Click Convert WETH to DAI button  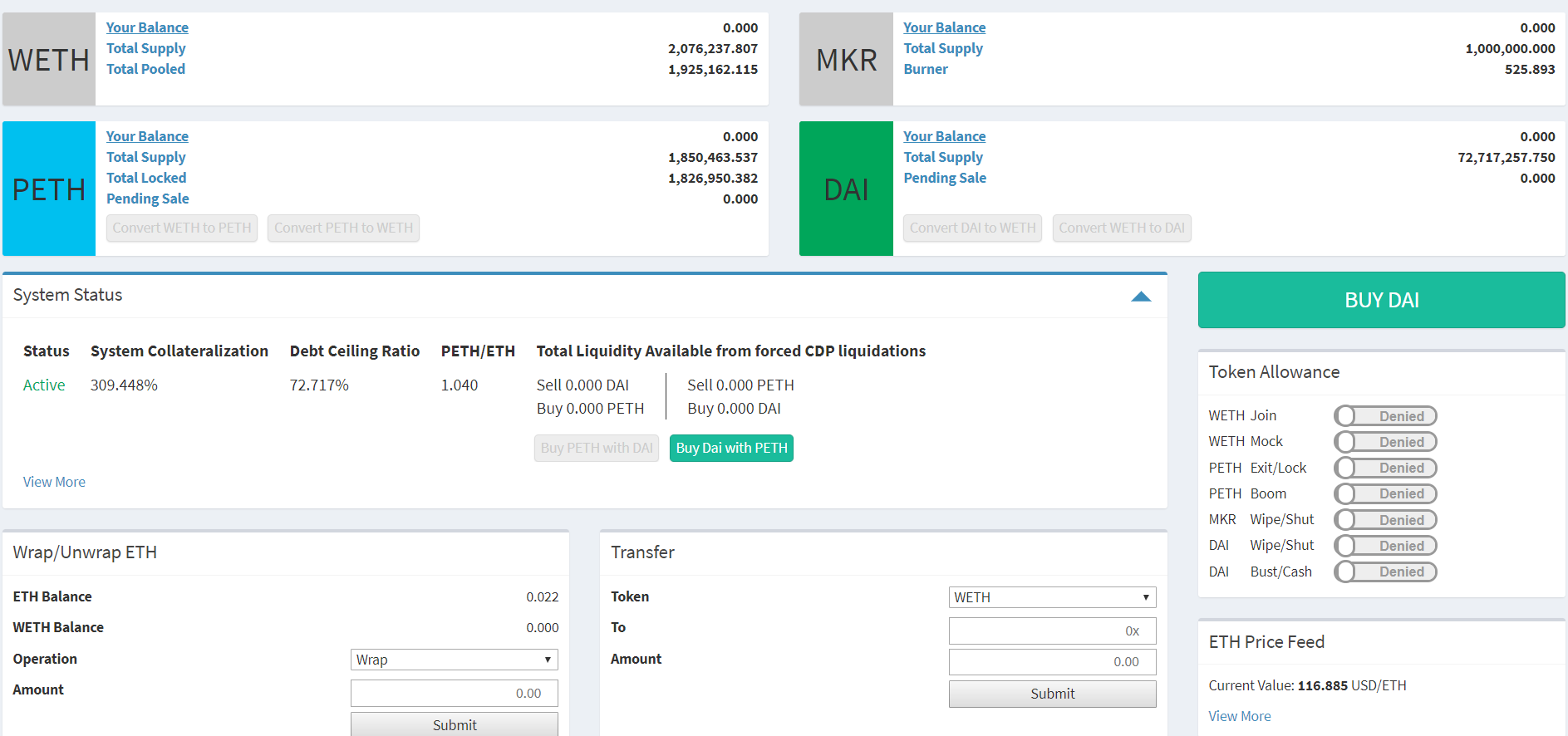1122,228
